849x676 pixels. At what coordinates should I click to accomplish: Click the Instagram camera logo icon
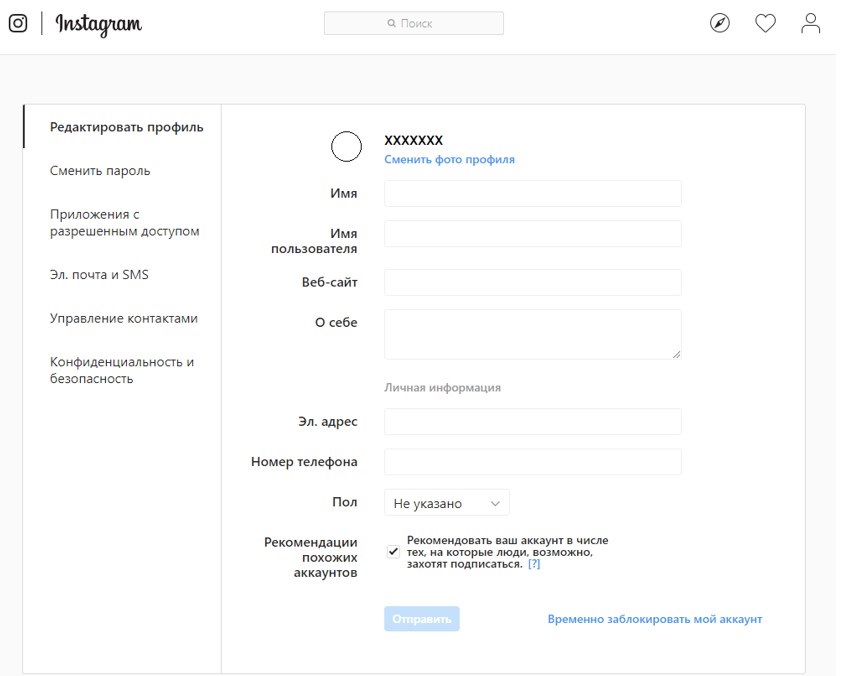(18, 23)
